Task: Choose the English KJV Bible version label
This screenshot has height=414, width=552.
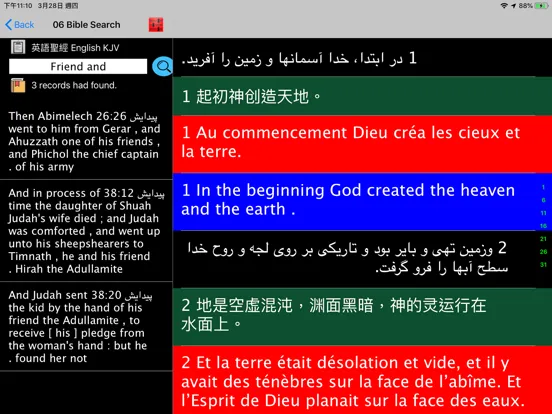Action: pyautogui.click(x=75, y=48)
